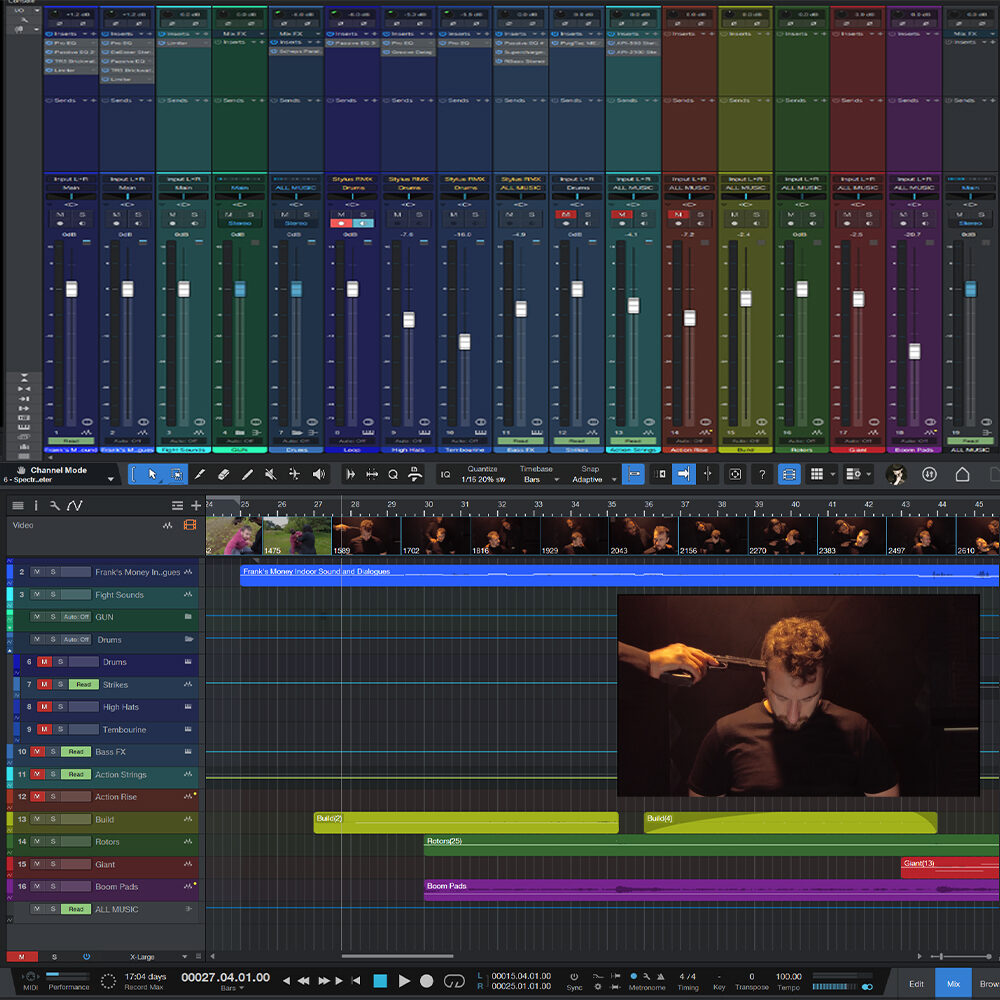Click Read automation on Strikes track
1000x1000 pixels.
[x=84, y=684]
